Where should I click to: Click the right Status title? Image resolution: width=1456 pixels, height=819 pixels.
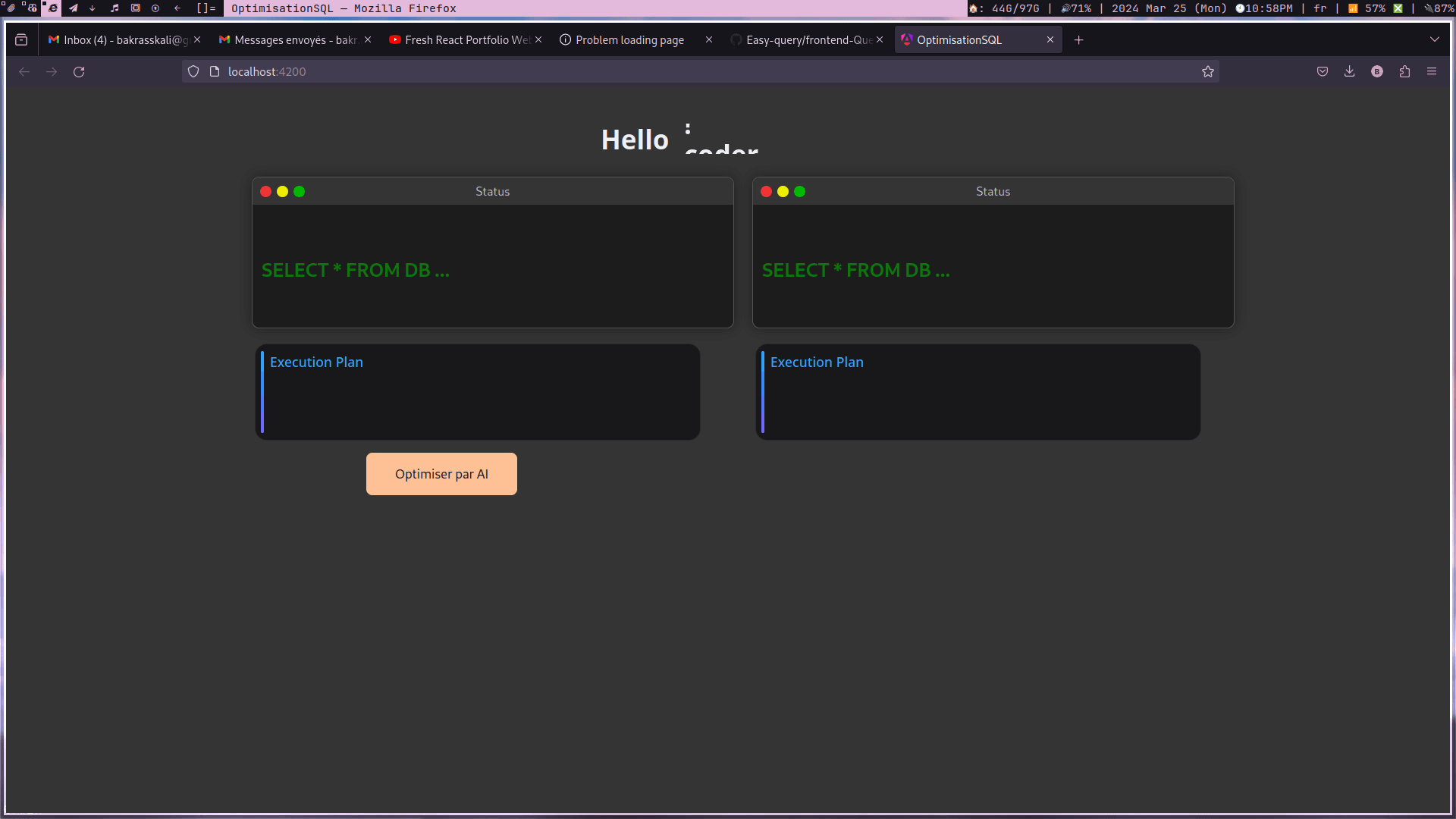[993, 191]
